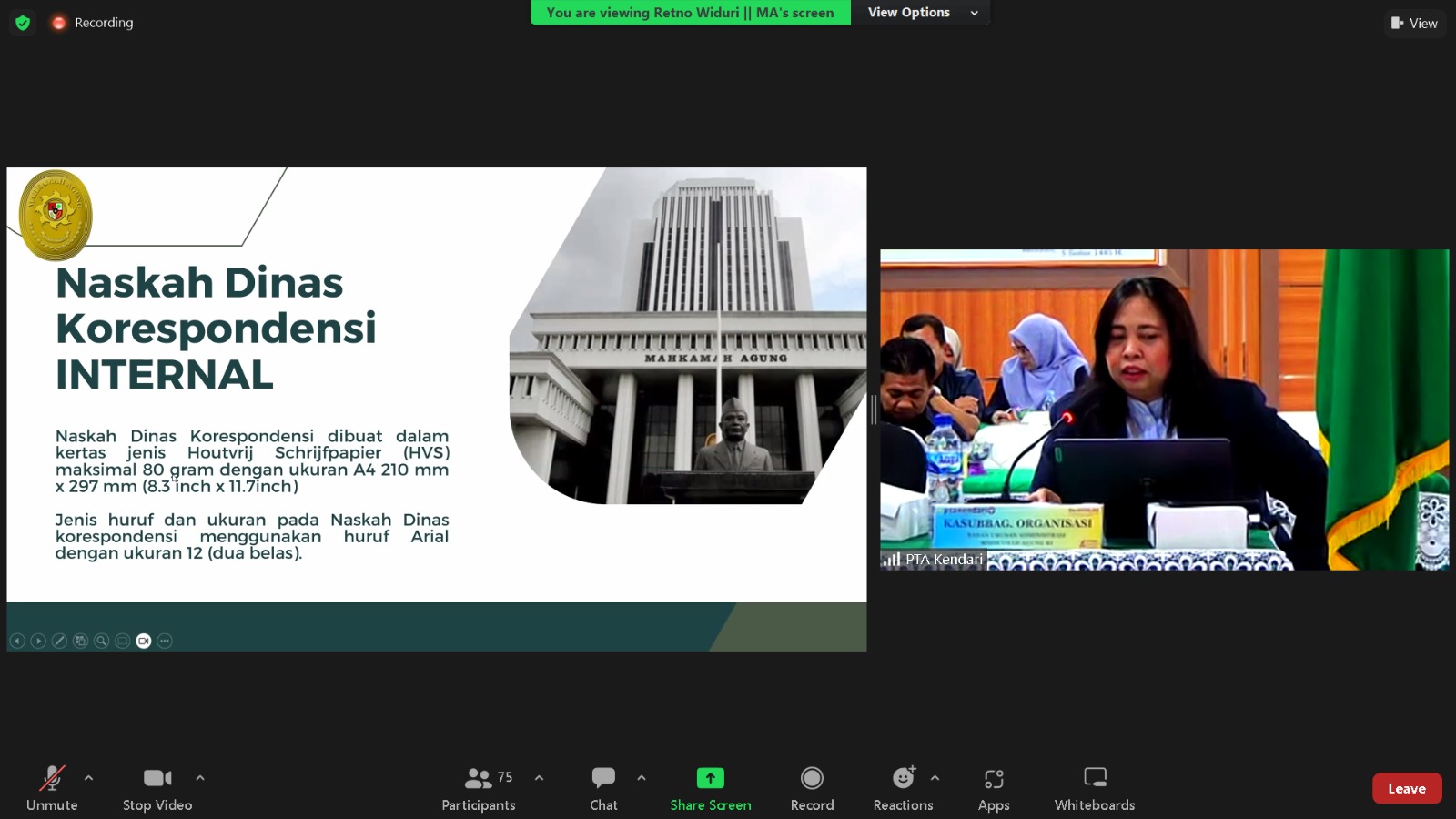Expand the participants options chevron
1456x819 pixels.
[x=539, y=778]
